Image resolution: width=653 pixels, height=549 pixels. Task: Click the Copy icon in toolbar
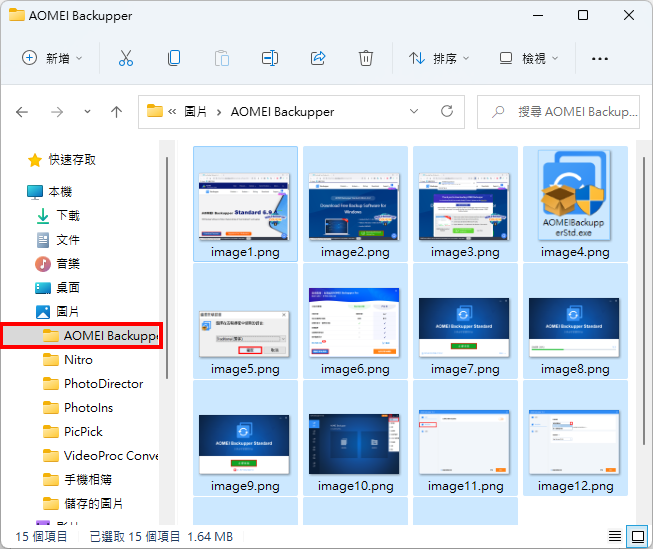click(174, 58)
